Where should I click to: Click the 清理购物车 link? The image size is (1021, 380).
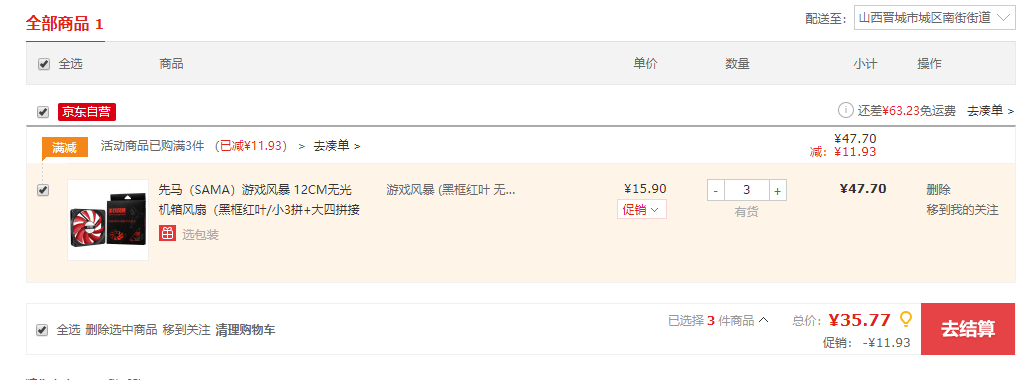coord(245,330)
